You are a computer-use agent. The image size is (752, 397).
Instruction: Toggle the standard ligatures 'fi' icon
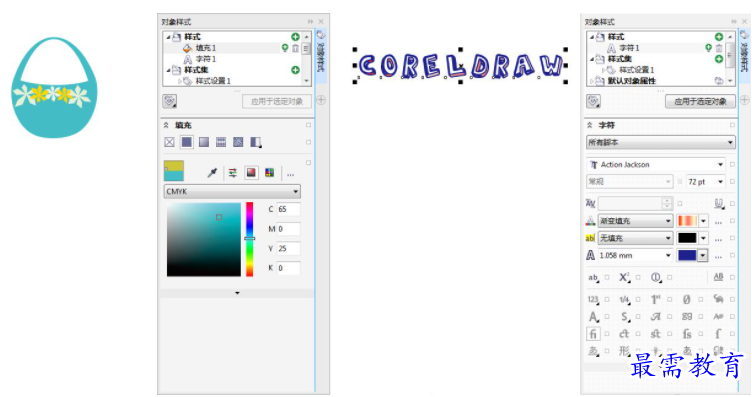(x=593, y=334)
